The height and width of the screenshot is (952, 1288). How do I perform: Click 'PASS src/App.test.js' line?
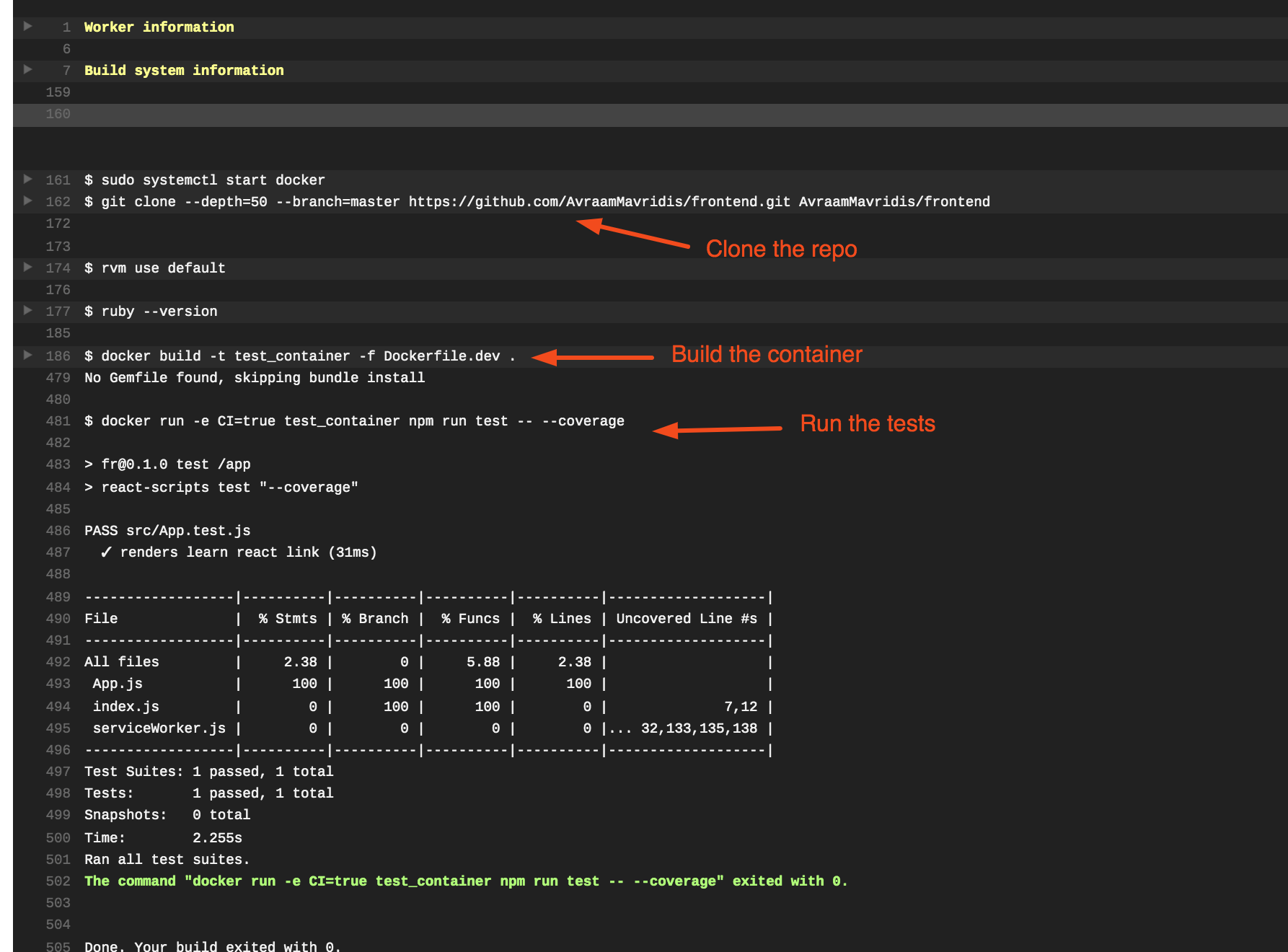(167, 531)
